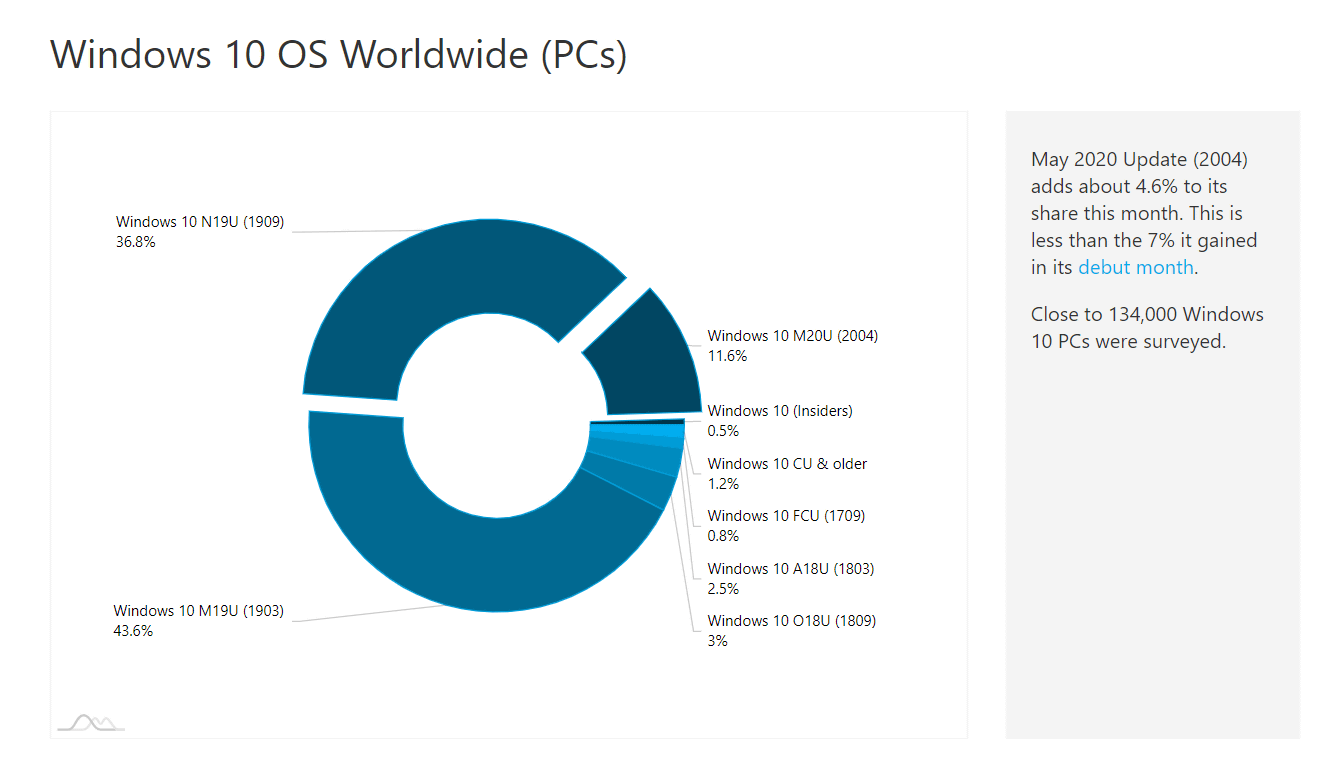Click the 36.8% value text
Screen dimensions: 1327x761
(136, 242)
